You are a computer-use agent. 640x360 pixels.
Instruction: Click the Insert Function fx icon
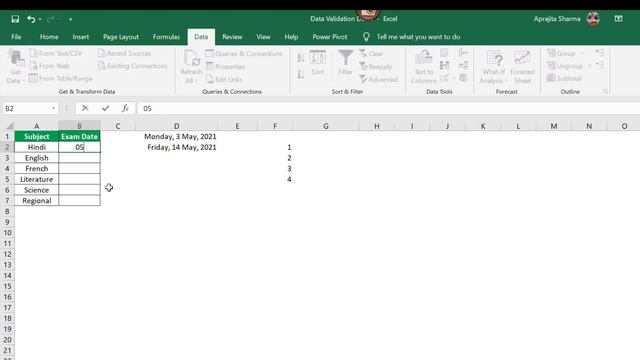pyautogui.click(x=125, y=108)
